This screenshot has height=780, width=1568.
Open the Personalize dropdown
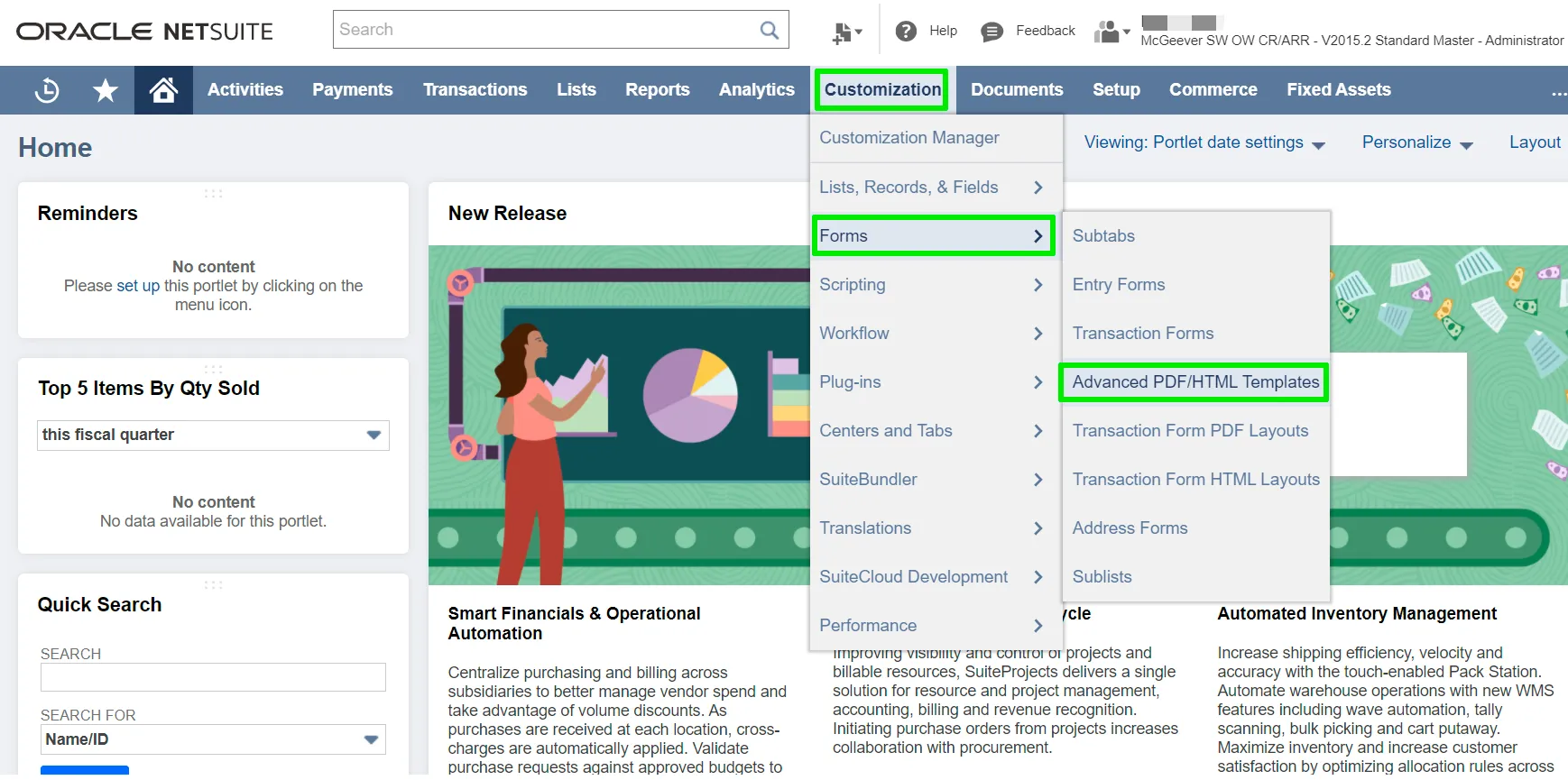pos(1417,142)
